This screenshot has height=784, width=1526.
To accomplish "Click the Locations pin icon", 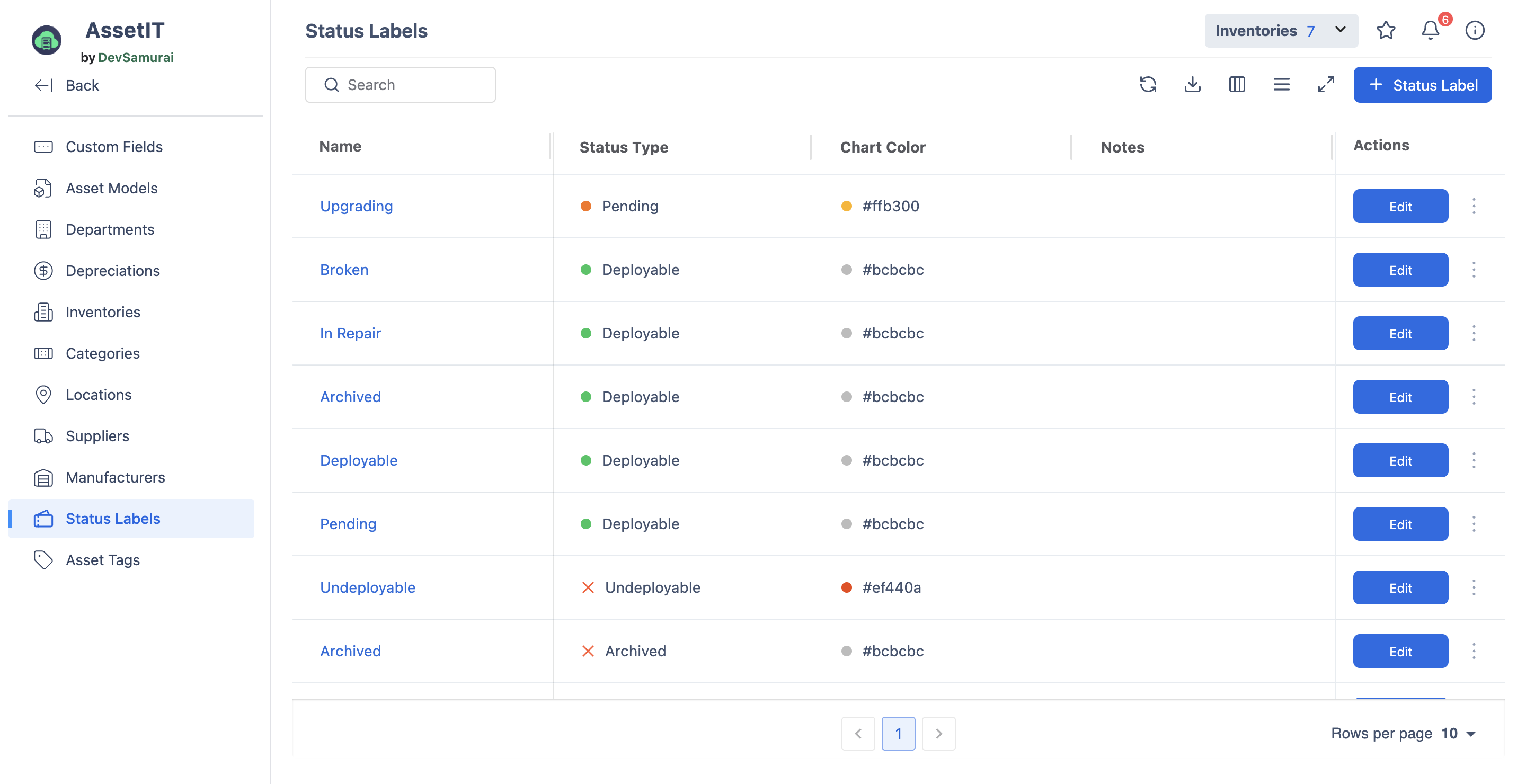I will point(43,395).
